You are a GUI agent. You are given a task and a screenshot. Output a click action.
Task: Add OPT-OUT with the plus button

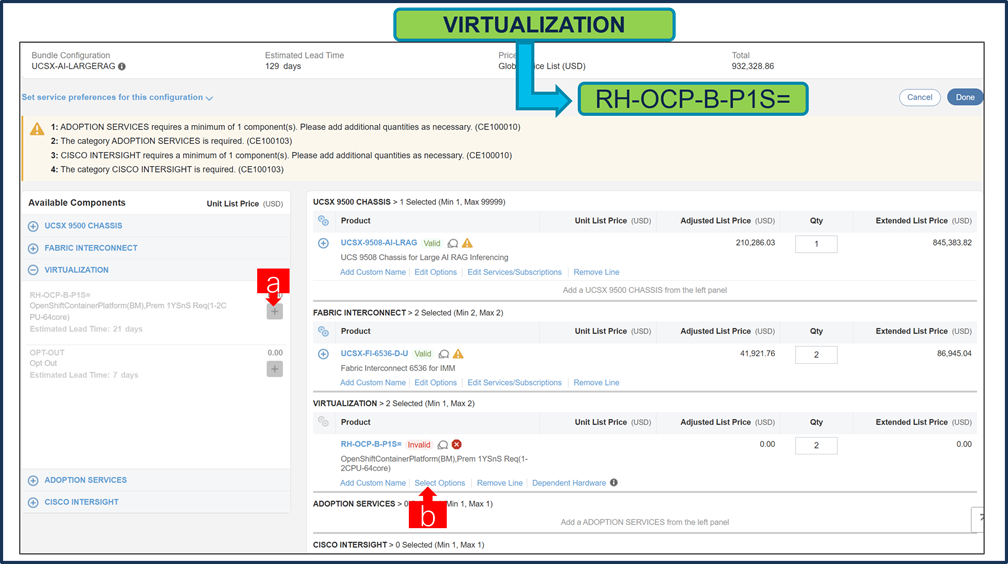click(x=274, y=369)
